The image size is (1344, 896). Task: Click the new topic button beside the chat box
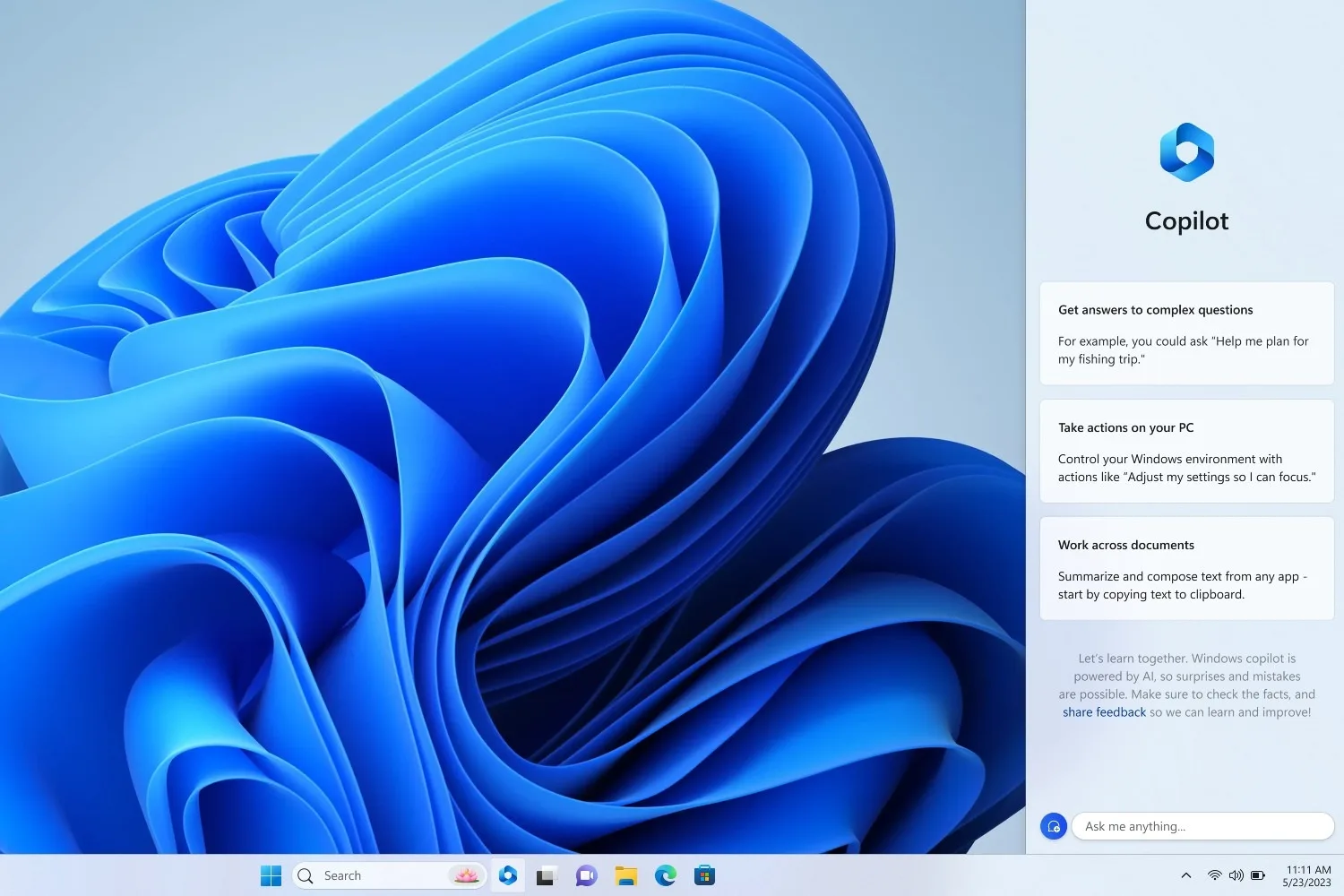(1054, 826)
